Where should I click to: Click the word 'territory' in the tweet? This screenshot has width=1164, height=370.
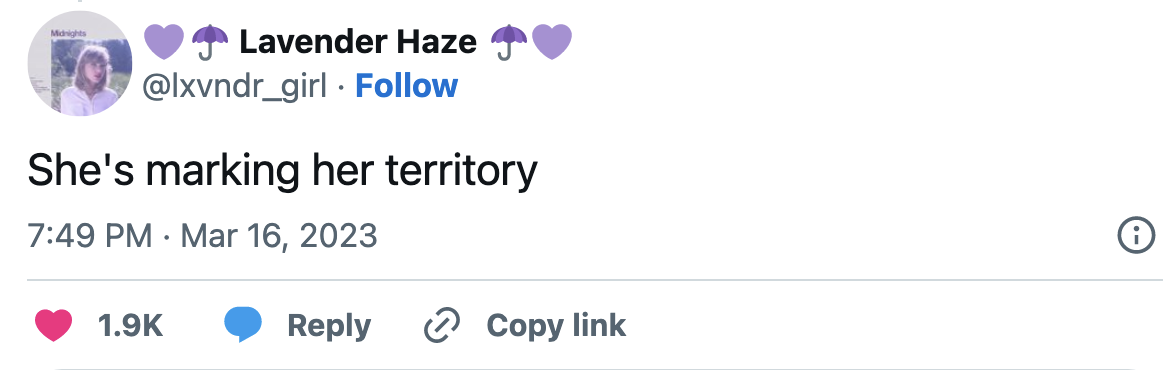click(x=461, y=172)
